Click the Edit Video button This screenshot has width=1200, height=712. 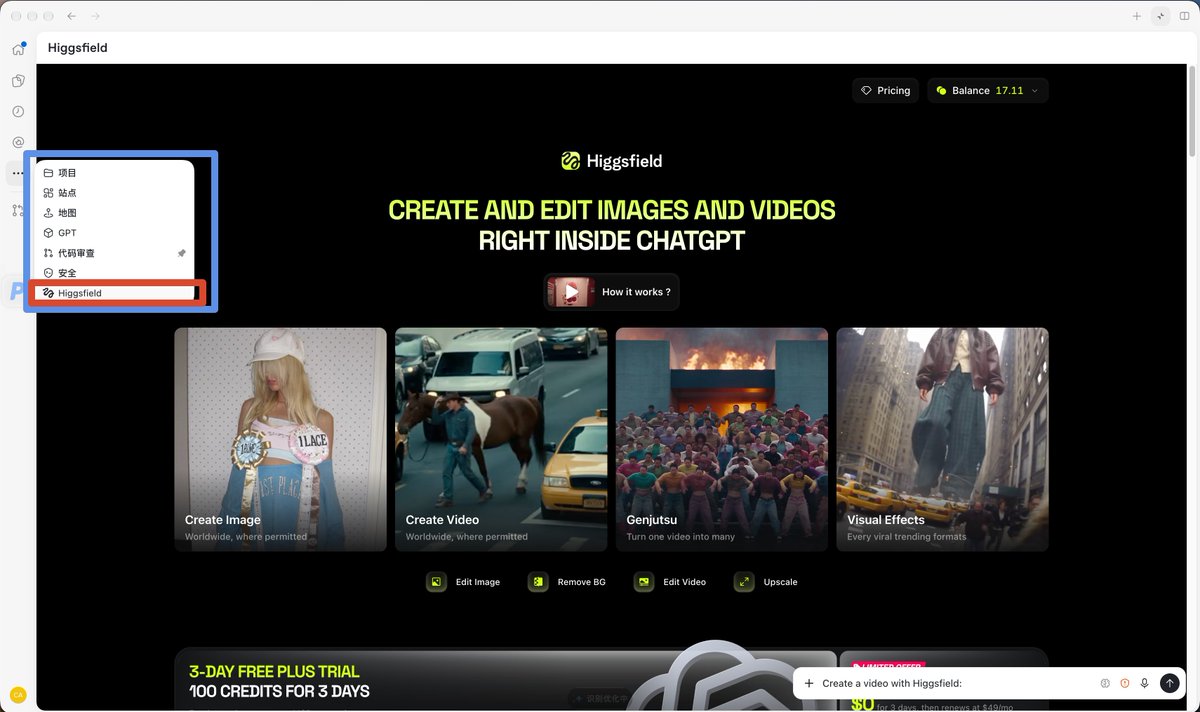coord(670,582)
